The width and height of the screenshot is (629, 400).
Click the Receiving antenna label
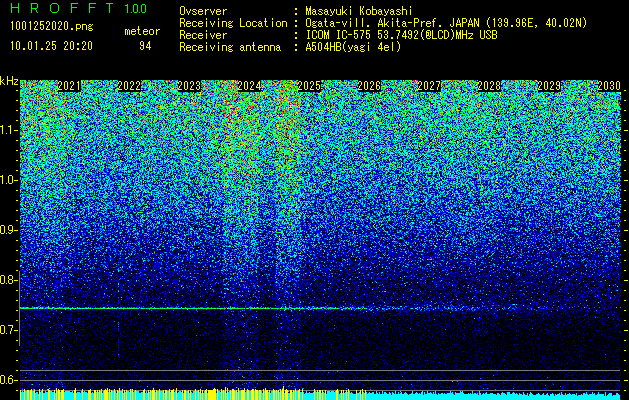click(230, 47)
